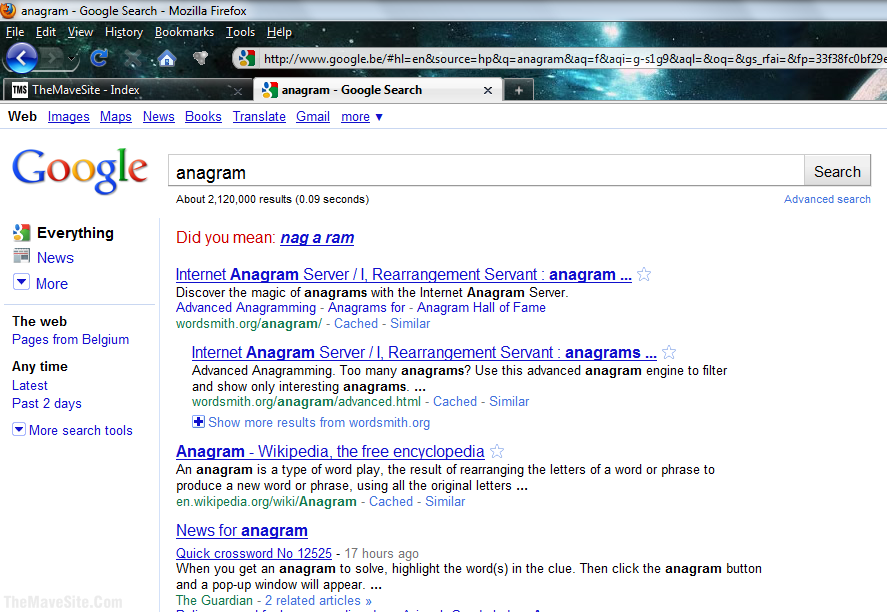Close the anagram Google Search tab
Image resolution: width=887 pixels, height=612 pixels.
[x=488, y=90]
